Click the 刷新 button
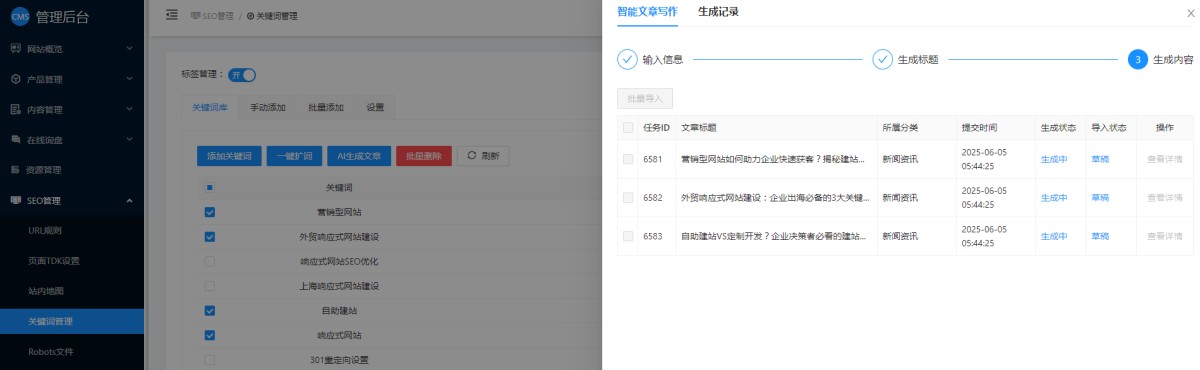Screen dimensions: 1200x370 [483, 156]
